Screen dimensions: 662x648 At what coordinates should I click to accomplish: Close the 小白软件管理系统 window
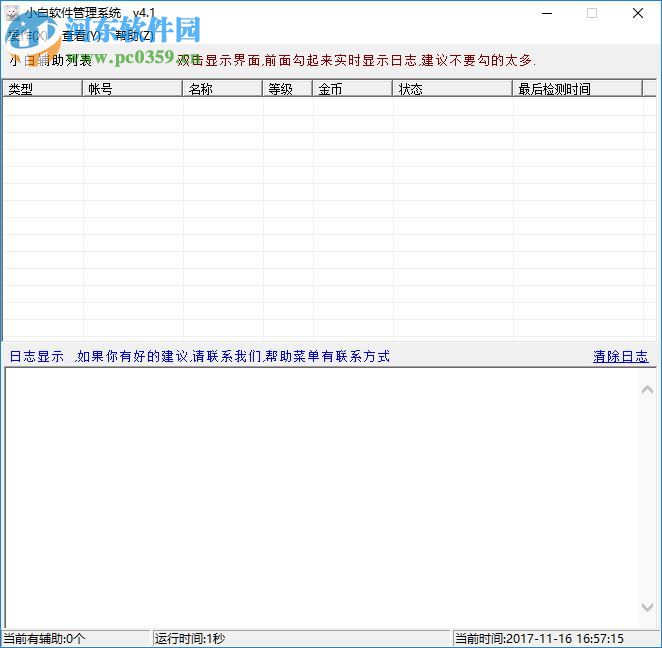(x=638, y=13)
